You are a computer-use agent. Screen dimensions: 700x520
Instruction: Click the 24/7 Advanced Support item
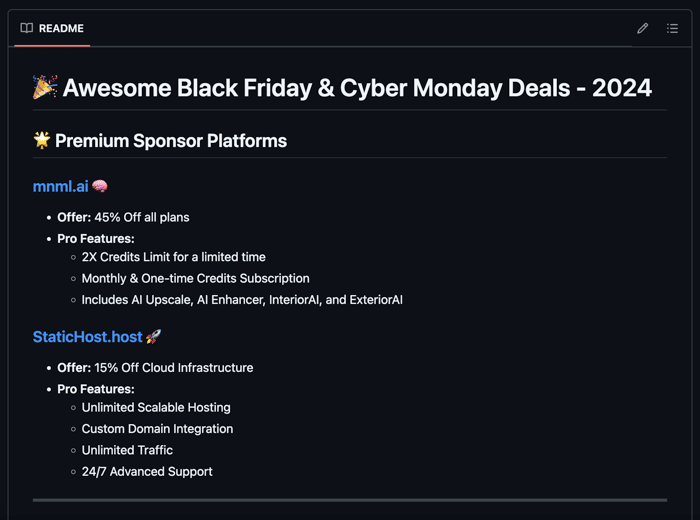147,472
